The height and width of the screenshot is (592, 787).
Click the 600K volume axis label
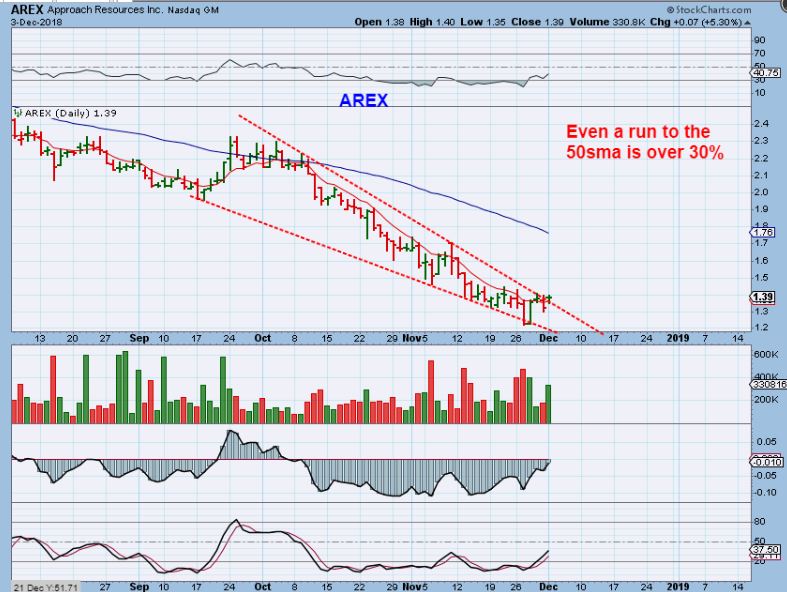(766, 354)
